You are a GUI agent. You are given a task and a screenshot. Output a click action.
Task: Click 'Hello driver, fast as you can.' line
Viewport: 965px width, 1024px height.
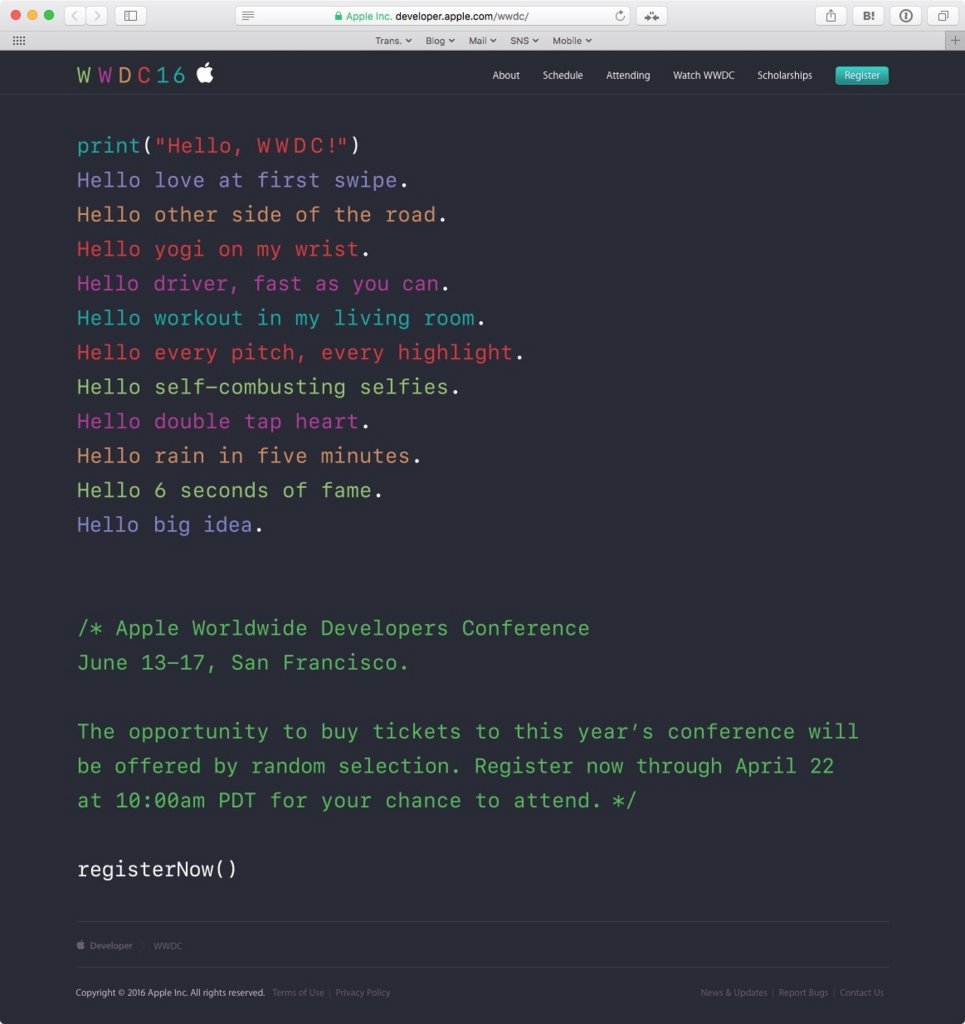(263, 284)
